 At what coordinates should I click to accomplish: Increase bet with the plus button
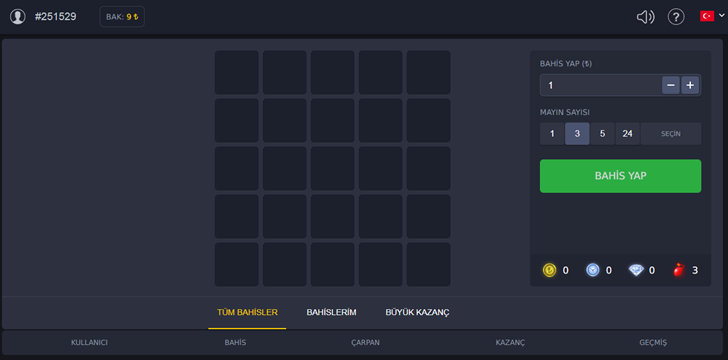point(690,85)
